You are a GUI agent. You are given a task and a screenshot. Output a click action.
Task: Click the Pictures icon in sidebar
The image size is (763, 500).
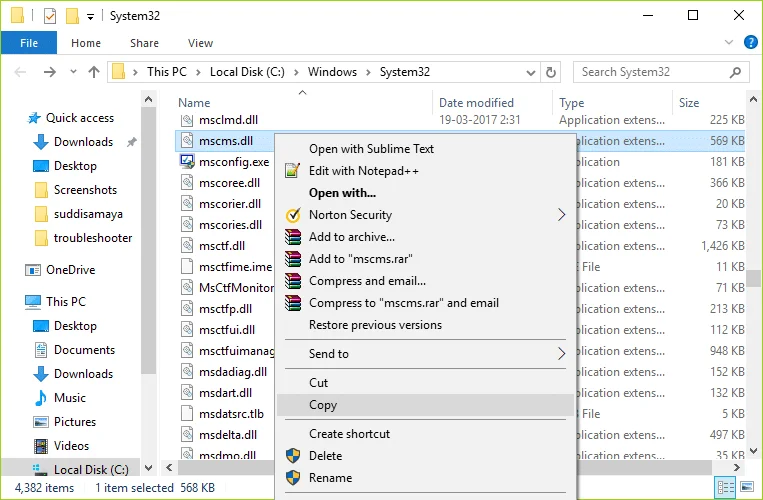[x=41, y=422]
